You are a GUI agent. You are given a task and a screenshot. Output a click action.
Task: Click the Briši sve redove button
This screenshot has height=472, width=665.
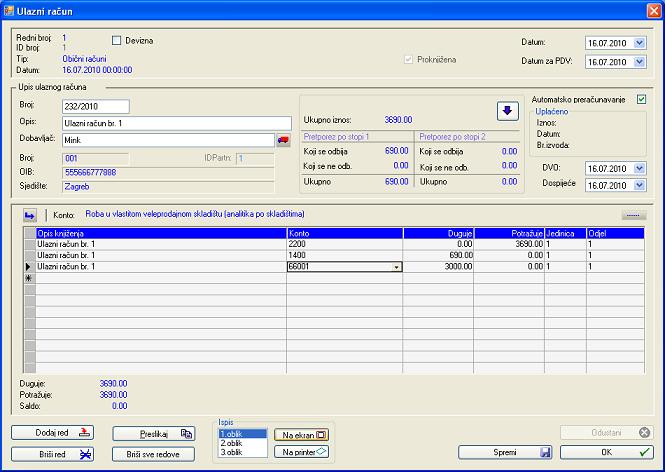pos(154,454)
